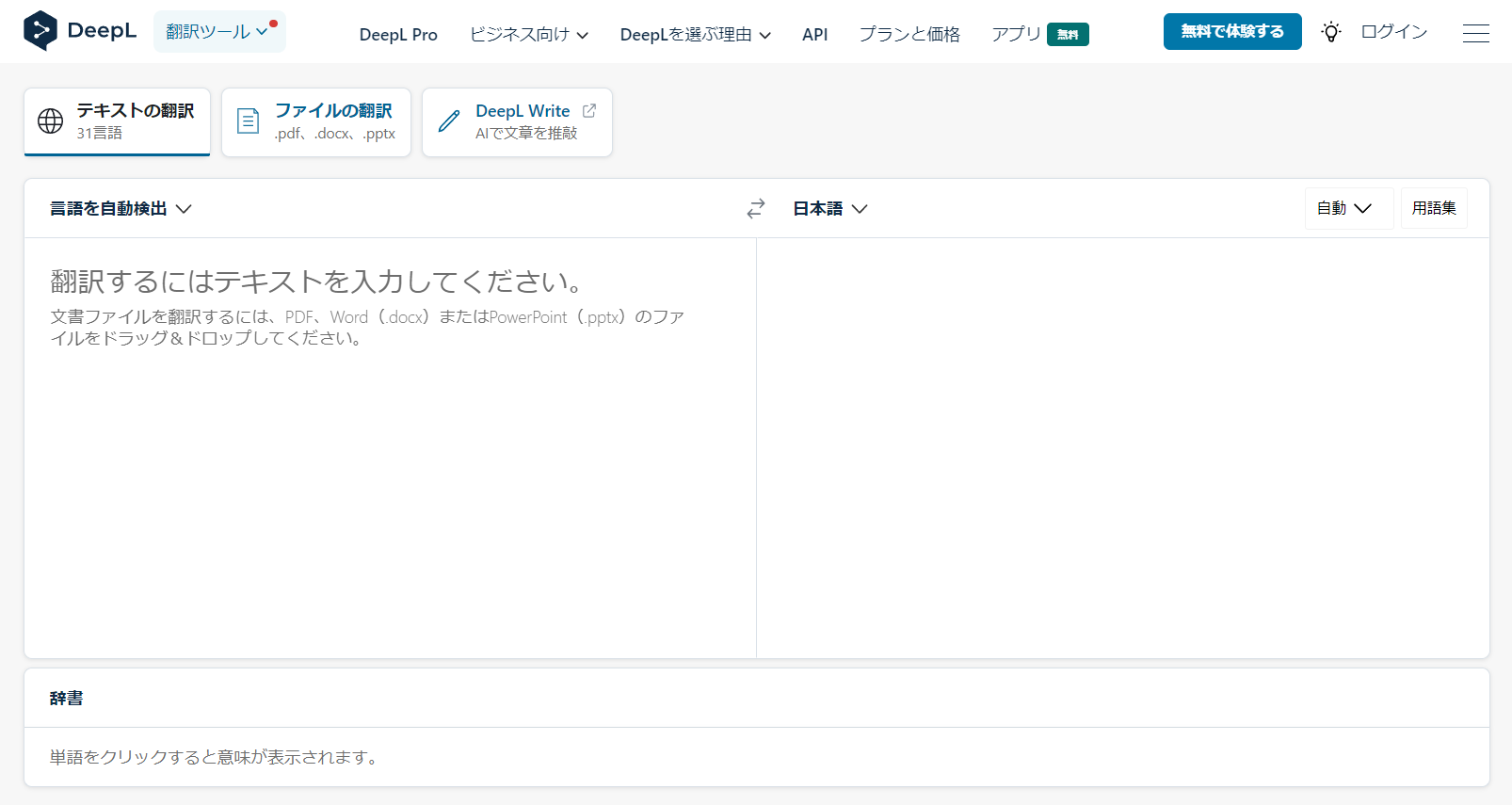Open the hamburger menu
The width and height of the screenshot is (1512, 805).
point(1475,33)
